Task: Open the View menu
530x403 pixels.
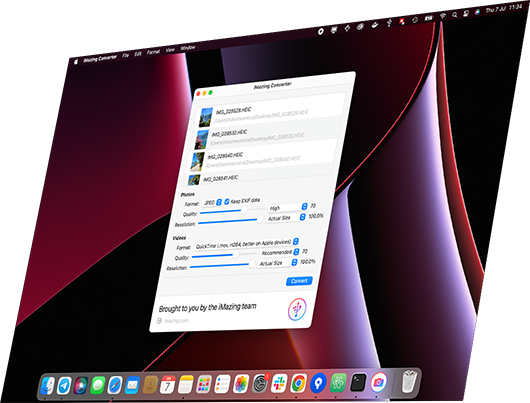Action: tap(170, 50)
